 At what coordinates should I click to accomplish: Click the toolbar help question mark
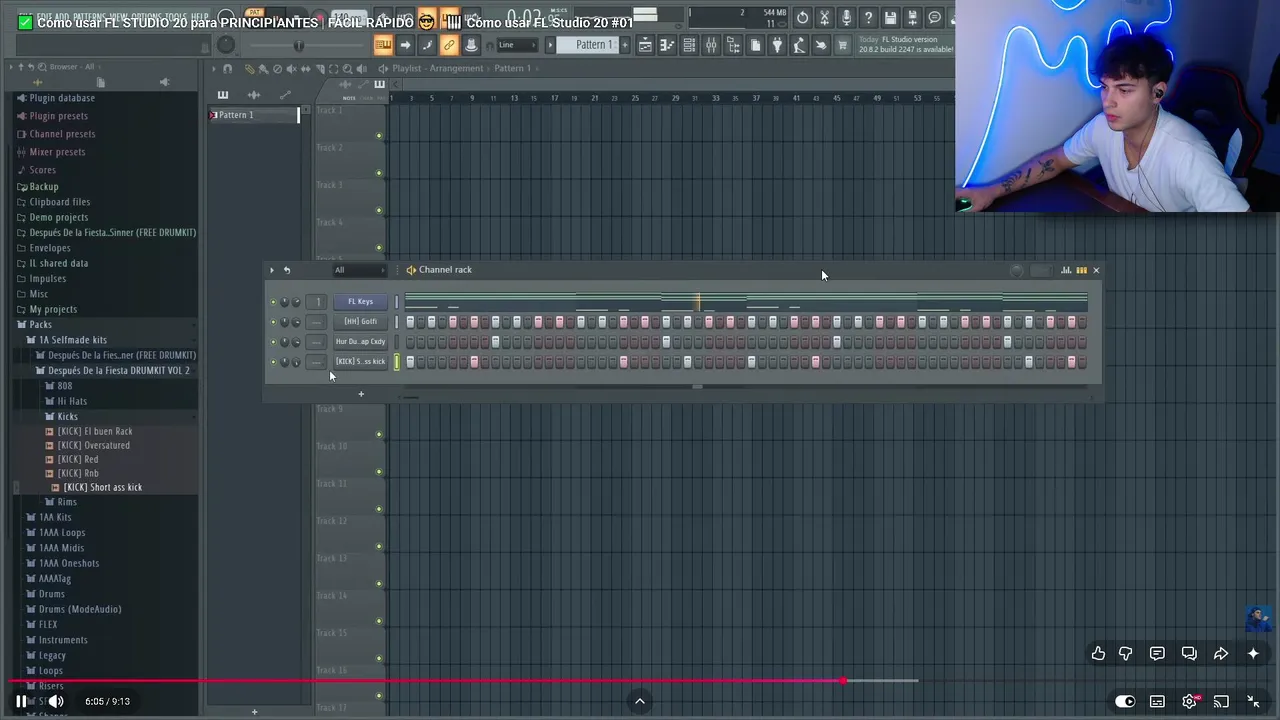[x=868, y=17]
